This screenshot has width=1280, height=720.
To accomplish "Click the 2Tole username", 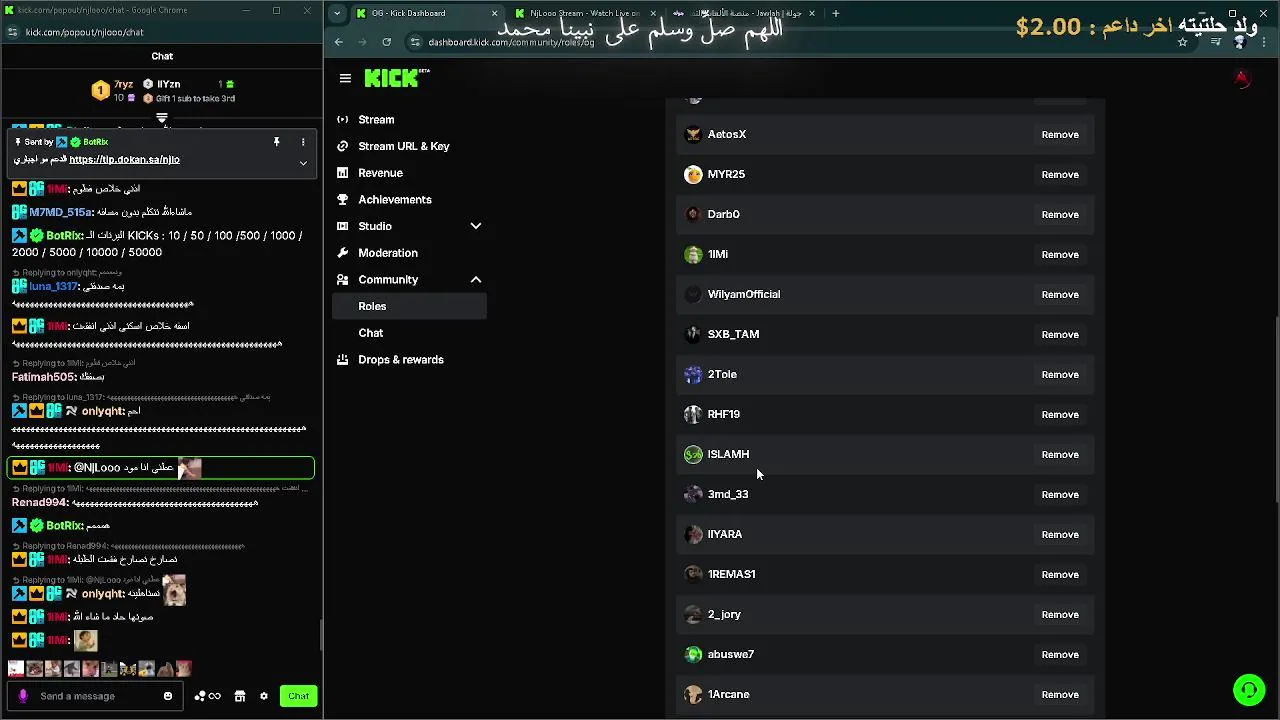I will 722,374.
